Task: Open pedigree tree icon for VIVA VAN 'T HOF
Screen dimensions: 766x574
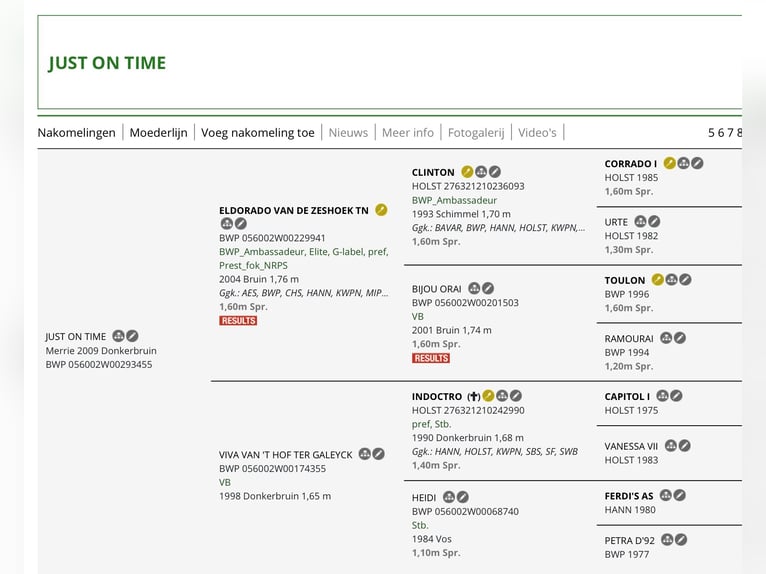Action: [x=365, y=454]
